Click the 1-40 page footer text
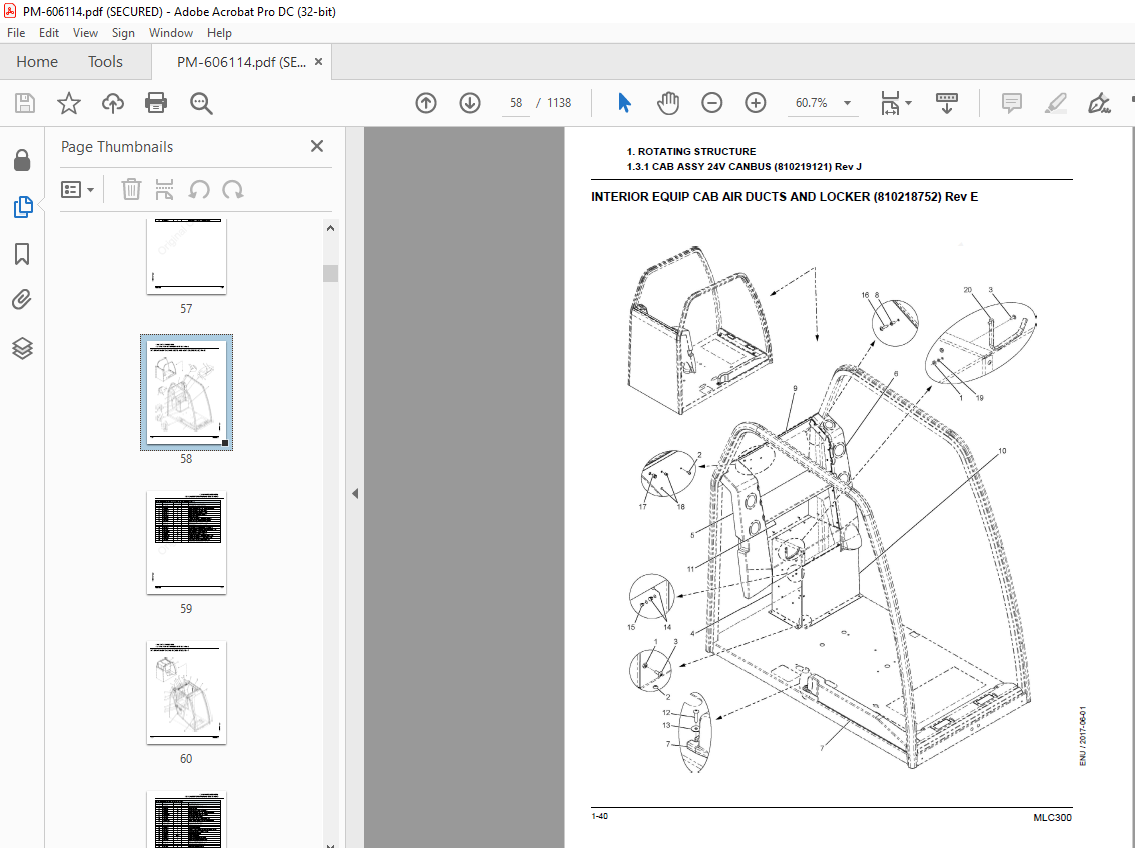Image resolution: width=1135 pixels, height=848 pixels. pyautogui.click(x=599, y=816)
